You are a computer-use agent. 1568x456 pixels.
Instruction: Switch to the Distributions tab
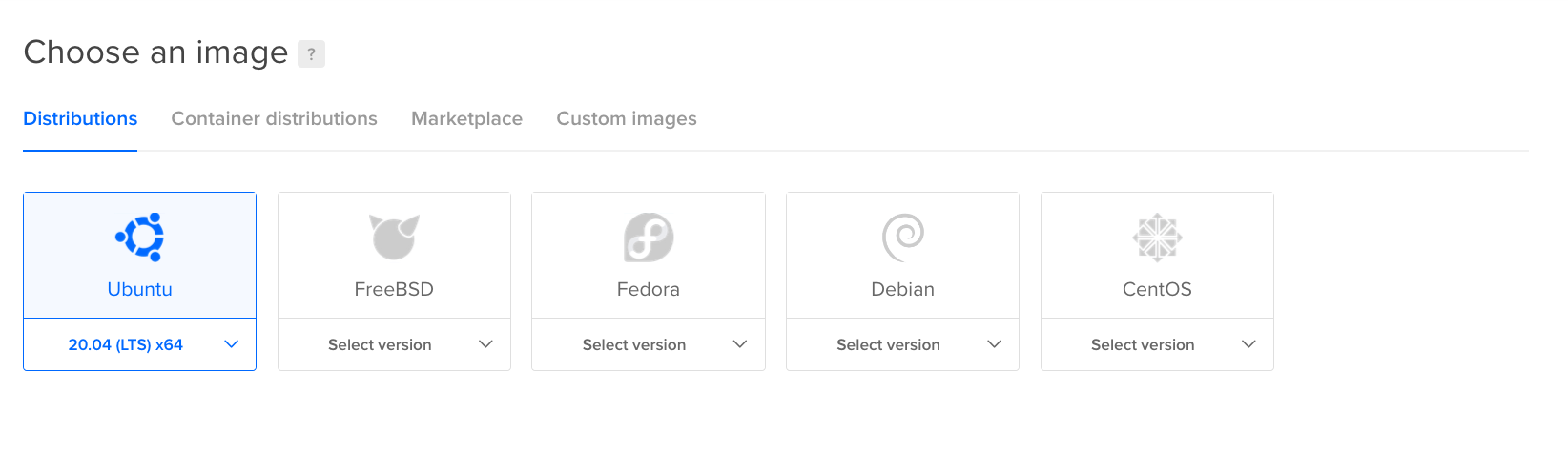80,119
